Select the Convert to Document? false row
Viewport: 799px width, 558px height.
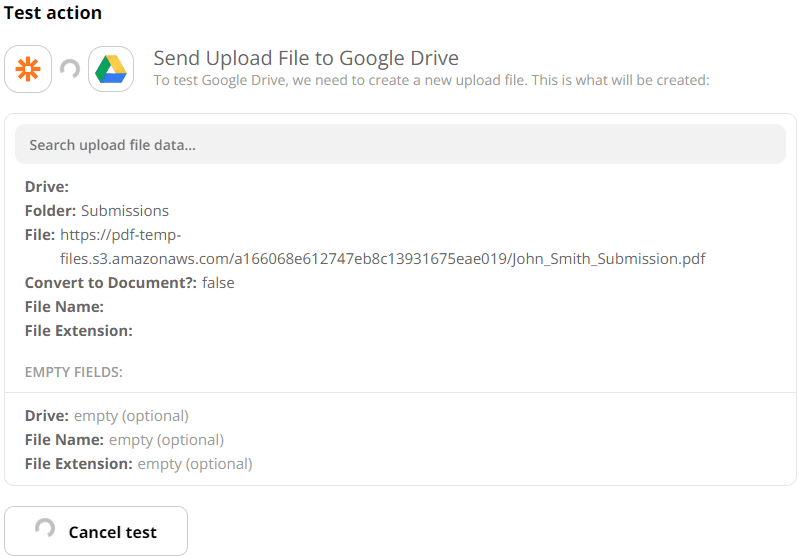pos(130,283)
